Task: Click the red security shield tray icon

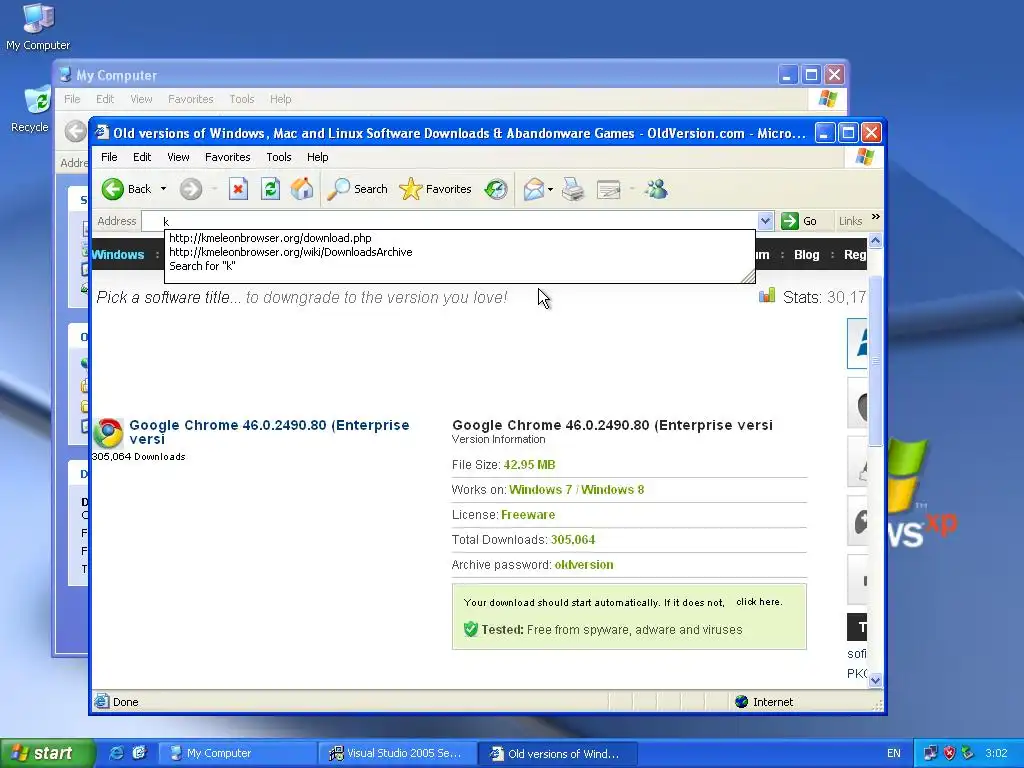Action: (950, 754)
